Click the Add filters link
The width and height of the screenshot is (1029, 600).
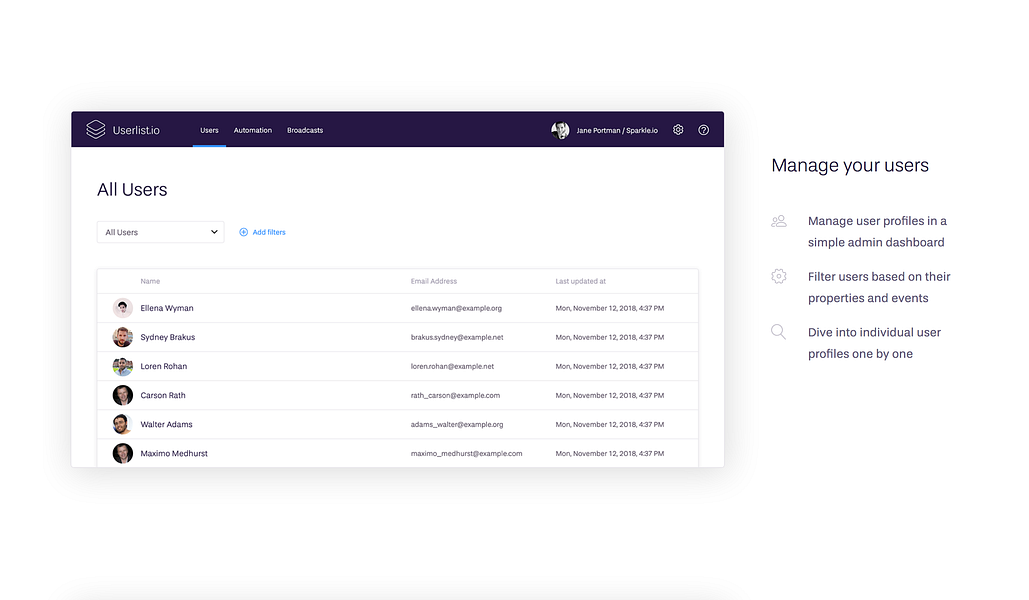tap(269, 232)
